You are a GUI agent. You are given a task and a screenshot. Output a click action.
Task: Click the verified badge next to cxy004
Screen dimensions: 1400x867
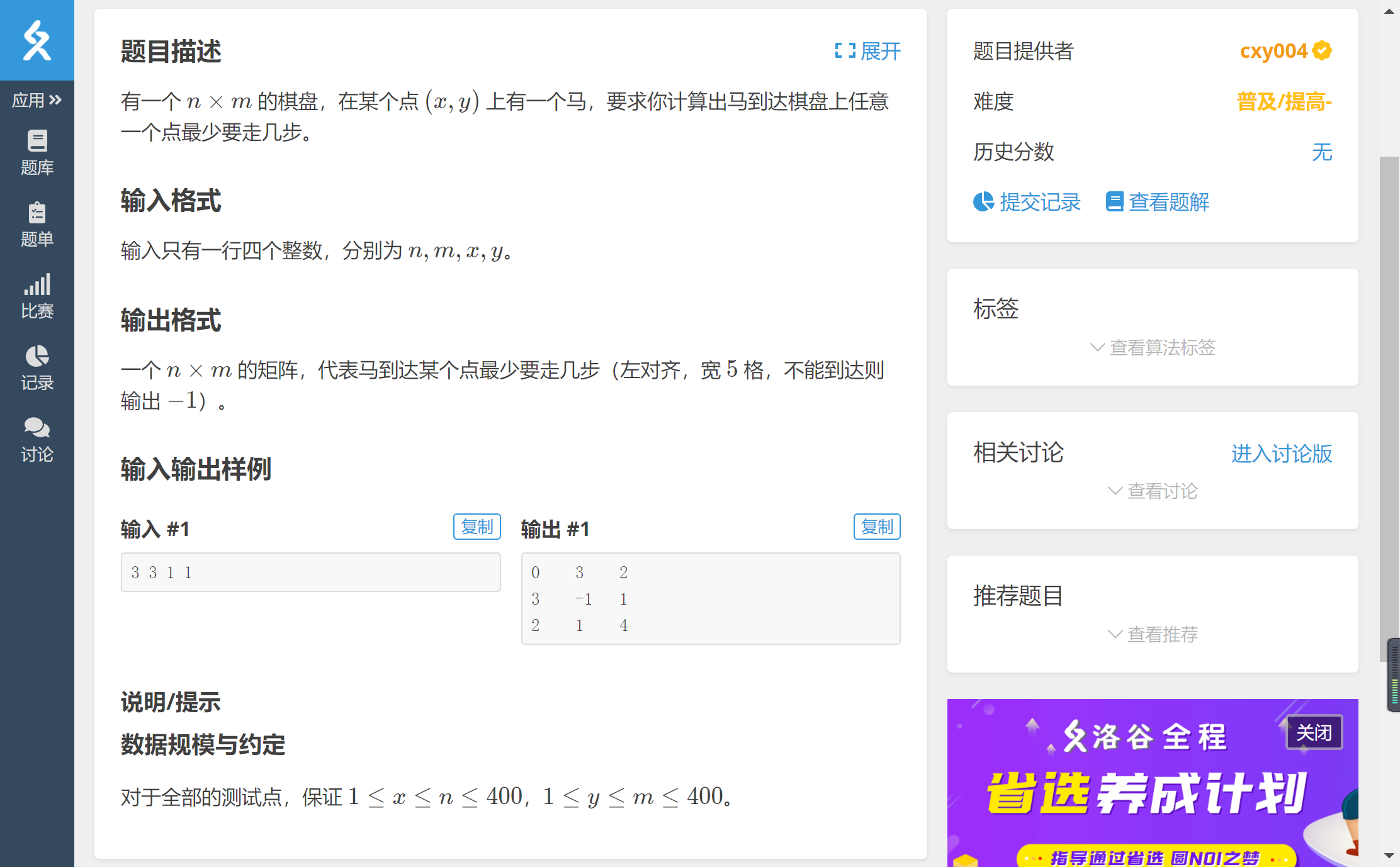click(x=1322, y=51)
